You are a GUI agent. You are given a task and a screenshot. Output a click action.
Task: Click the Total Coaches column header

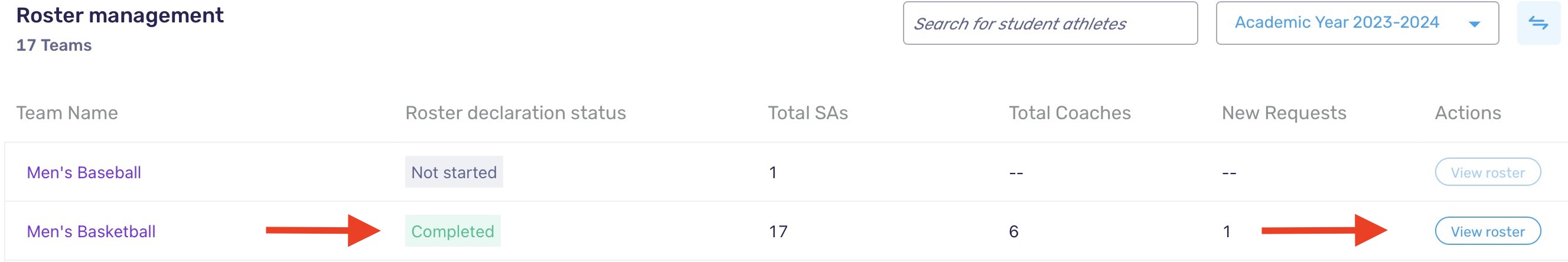tap(1069, 113)
